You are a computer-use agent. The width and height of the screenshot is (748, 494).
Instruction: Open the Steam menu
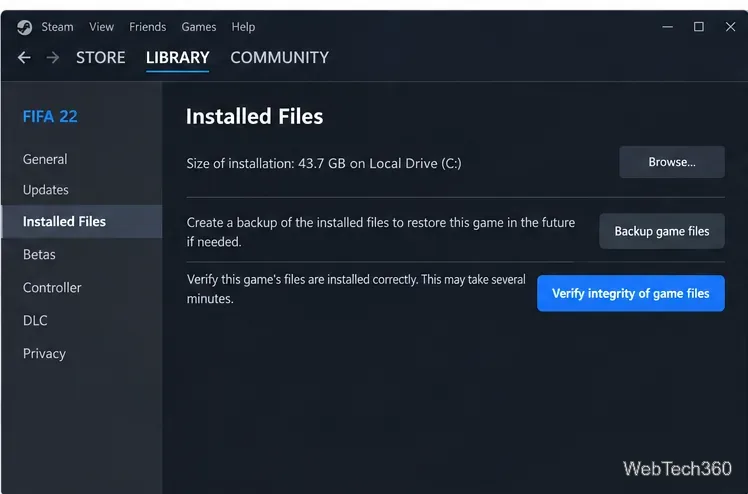pyautogui.click(x=57, y=27)
